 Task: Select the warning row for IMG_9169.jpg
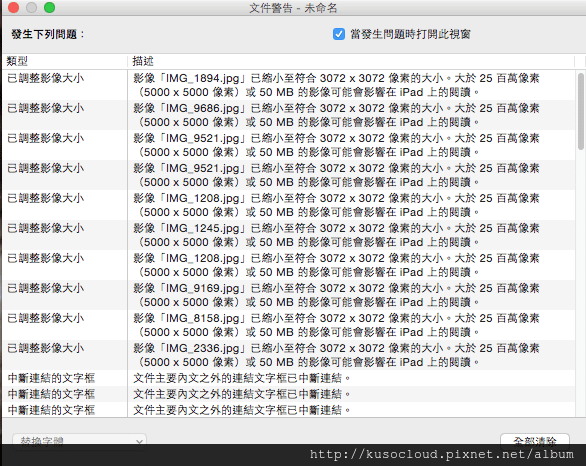pyautogui.click(x=289, y=295)
